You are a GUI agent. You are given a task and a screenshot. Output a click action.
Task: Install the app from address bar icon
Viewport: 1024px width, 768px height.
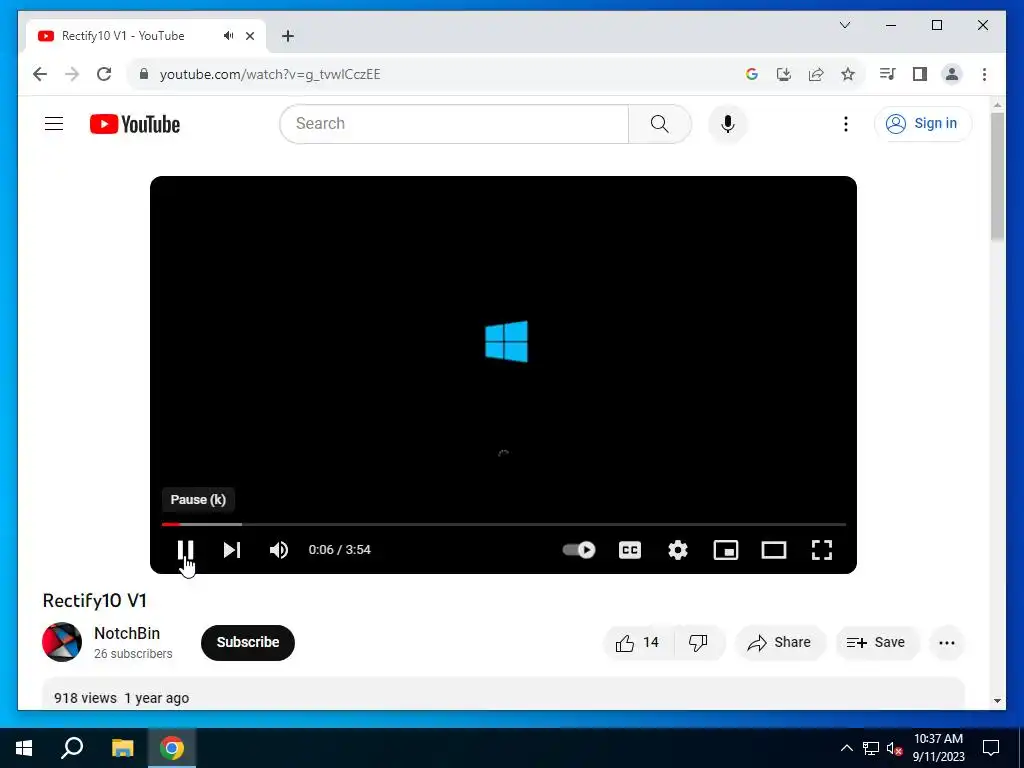point(784,74)
